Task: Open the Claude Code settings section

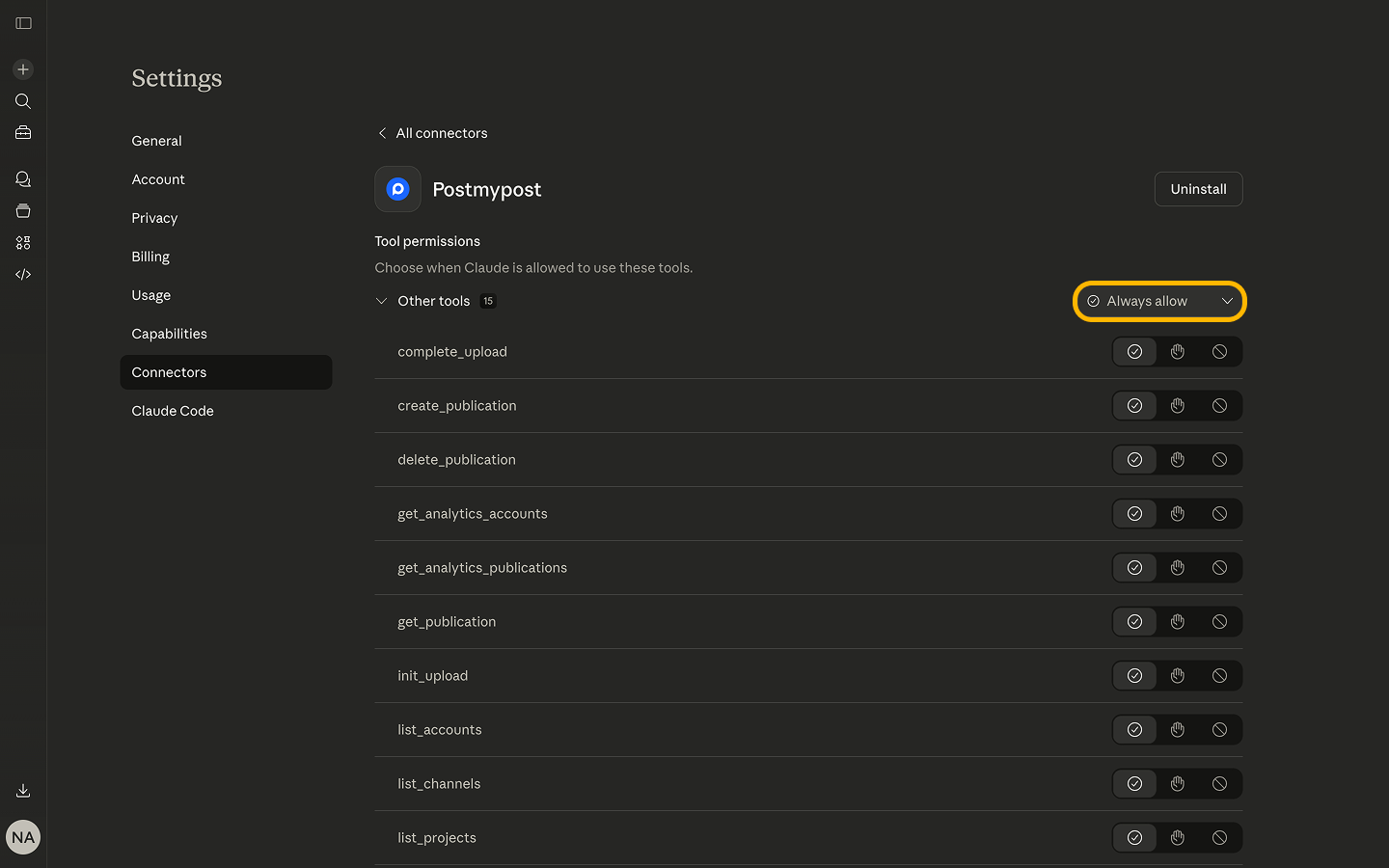Action: (x=173, y=411)
